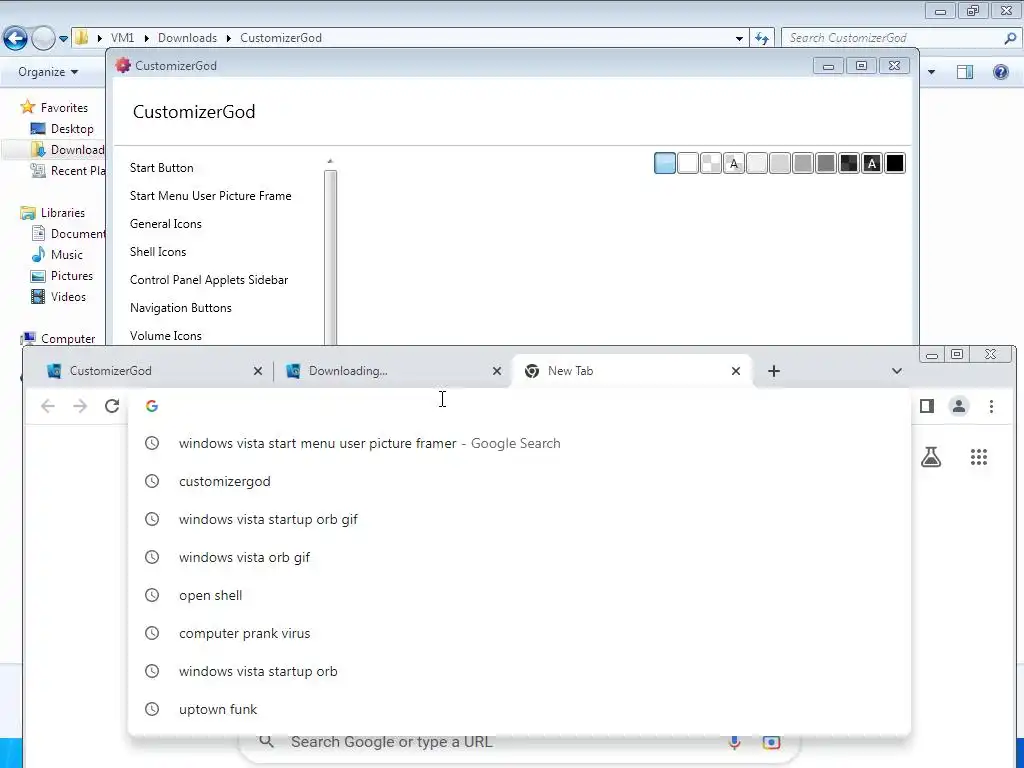Choose checkered transparent background swatch
Viewport: 1024px width, 768px height.
pos(711,163)
